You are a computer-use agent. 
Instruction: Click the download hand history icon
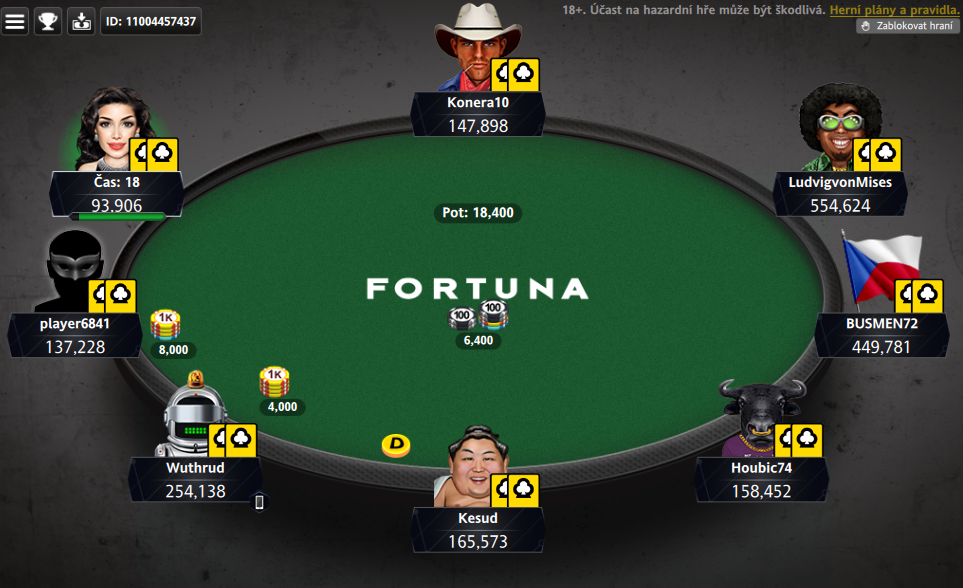pyautogui.click(x=81, y=22)
